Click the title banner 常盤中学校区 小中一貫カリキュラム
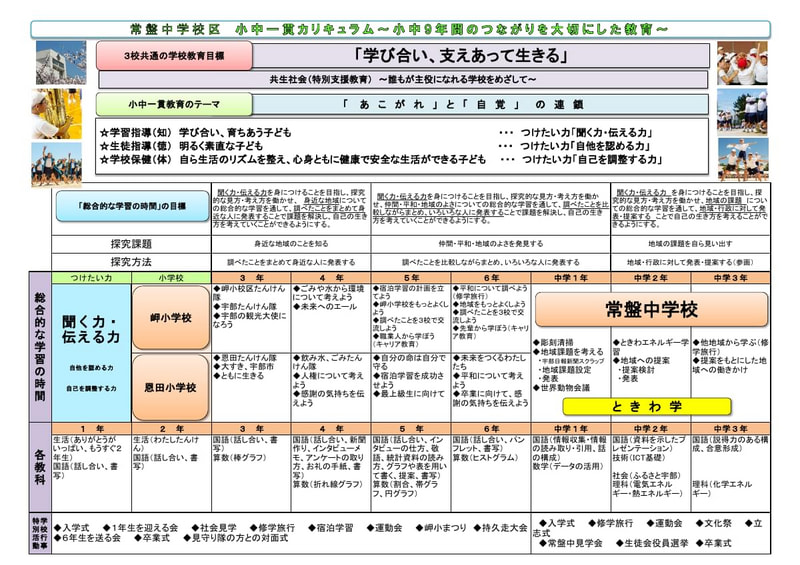Viewport: 800px width, 565px height. 400,29
